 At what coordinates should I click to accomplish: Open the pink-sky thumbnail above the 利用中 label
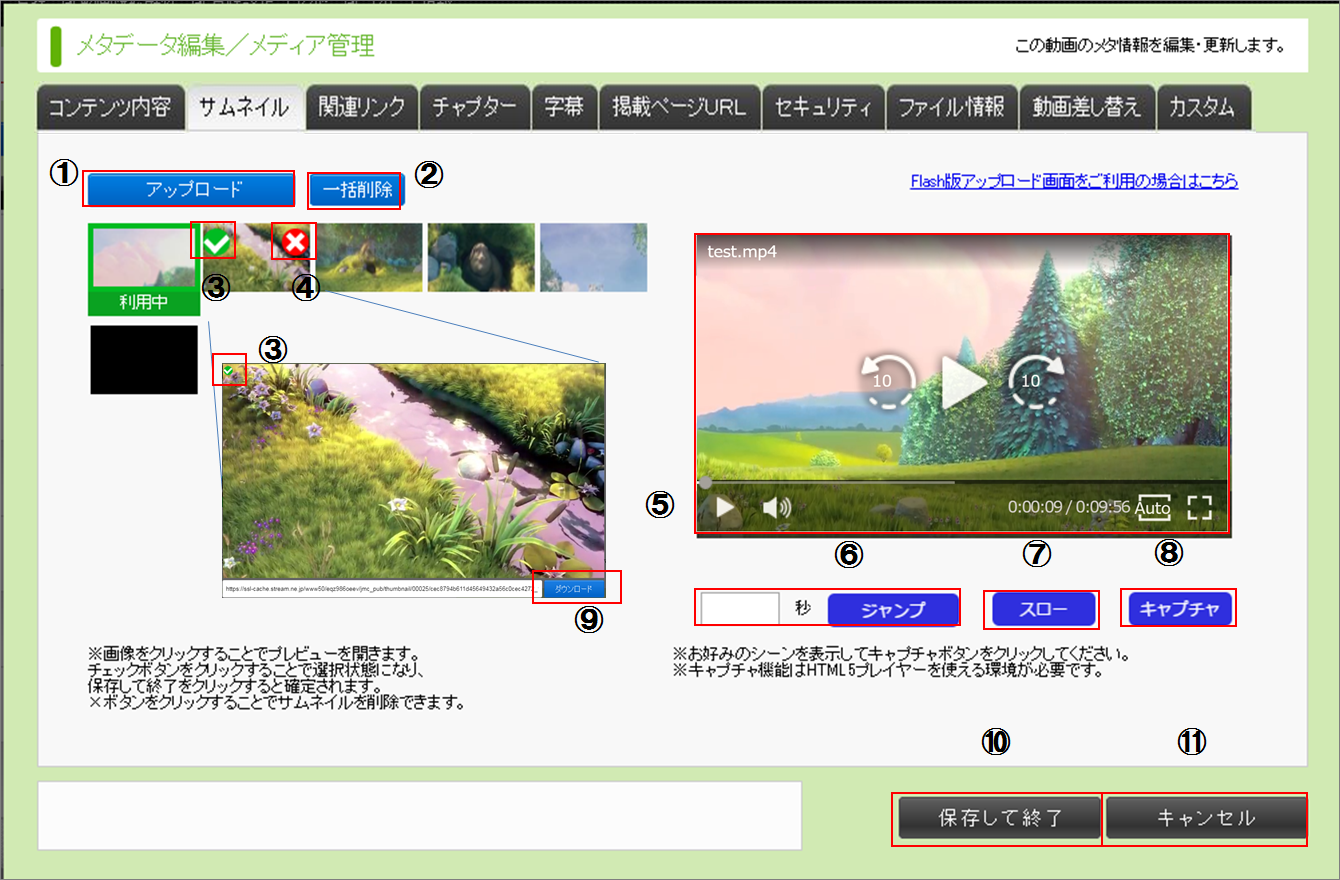tap(145, 259)
